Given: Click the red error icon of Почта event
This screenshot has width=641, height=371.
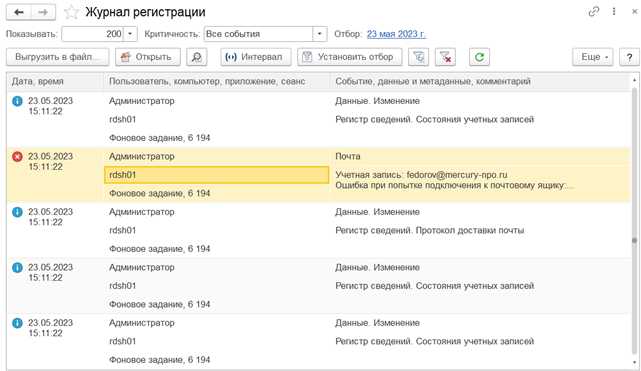Looking at the screenshot, I should click(x=17, y=156).
